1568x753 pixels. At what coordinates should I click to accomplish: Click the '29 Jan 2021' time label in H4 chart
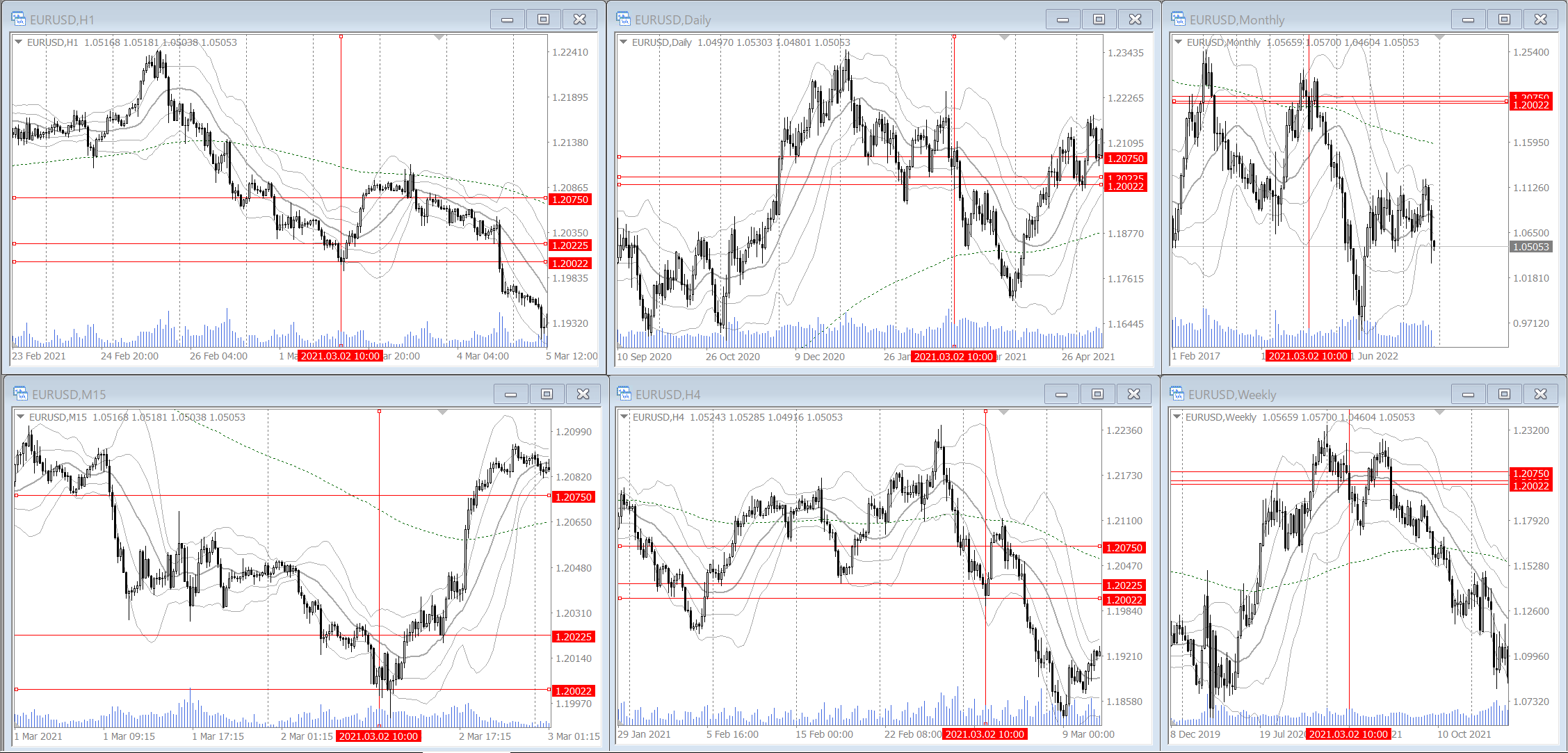pos(645,734)
